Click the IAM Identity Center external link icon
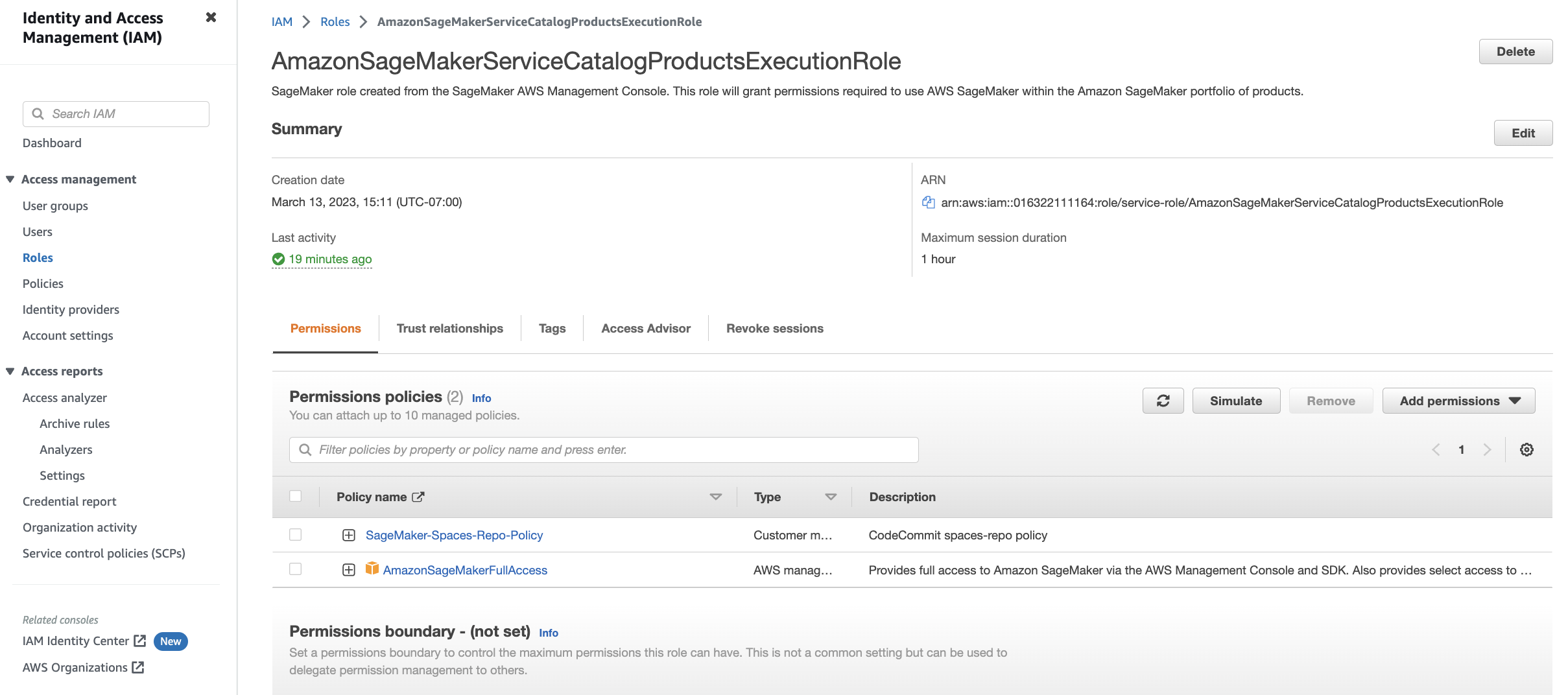 click(139, 641)
